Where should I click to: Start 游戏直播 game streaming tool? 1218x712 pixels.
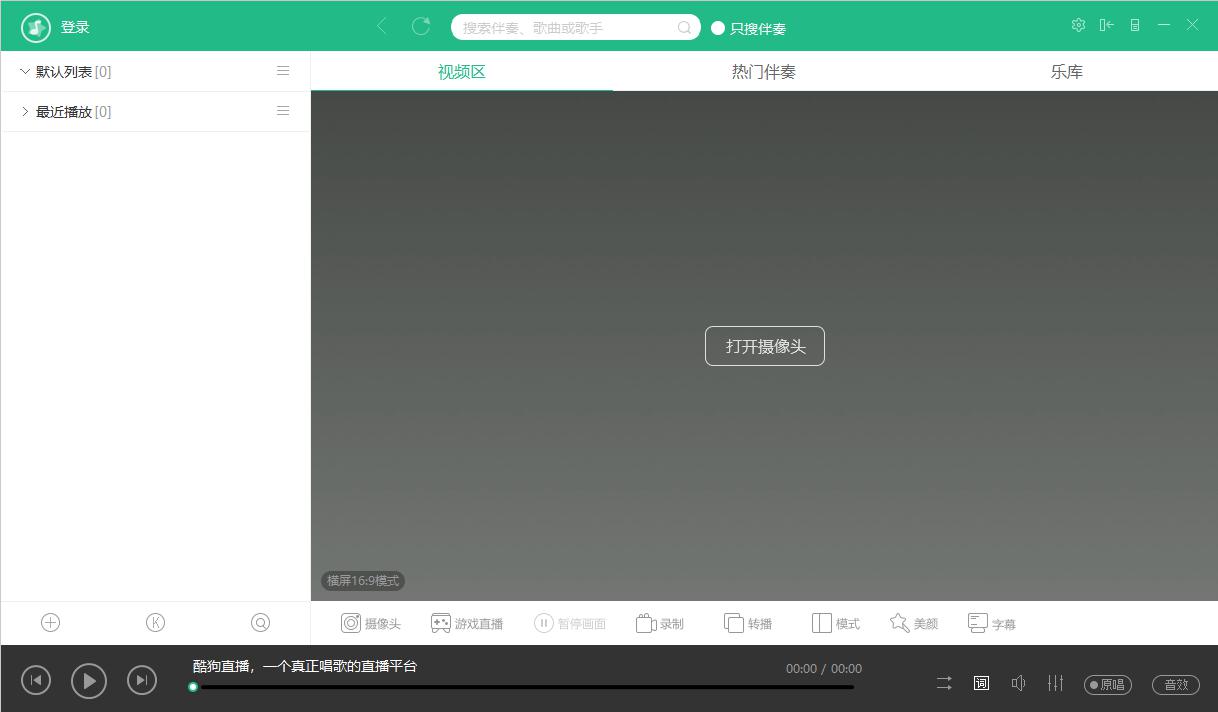point(467,623)
